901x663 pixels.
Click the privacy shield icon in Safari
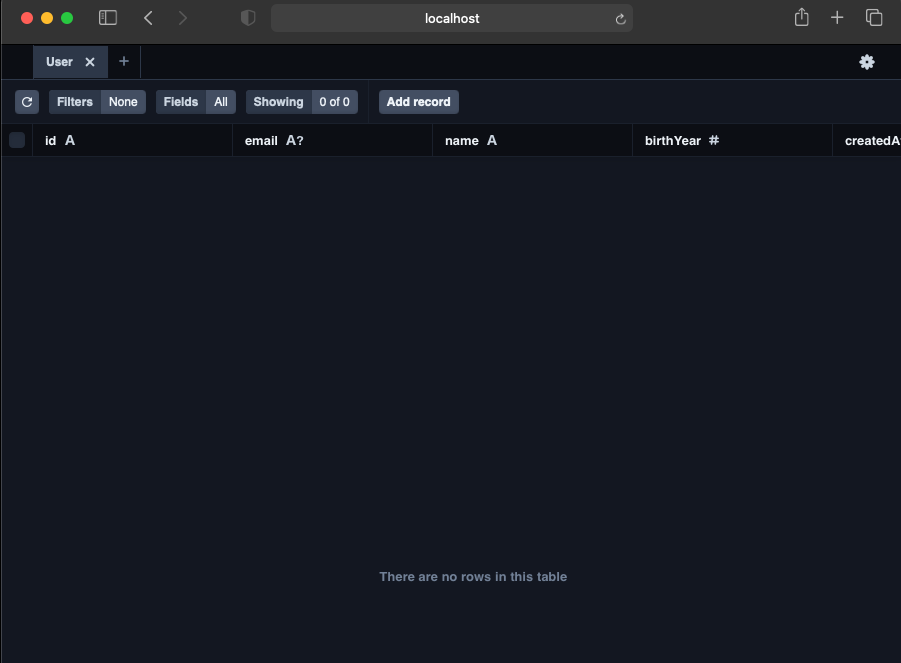[x=247, y=17]
